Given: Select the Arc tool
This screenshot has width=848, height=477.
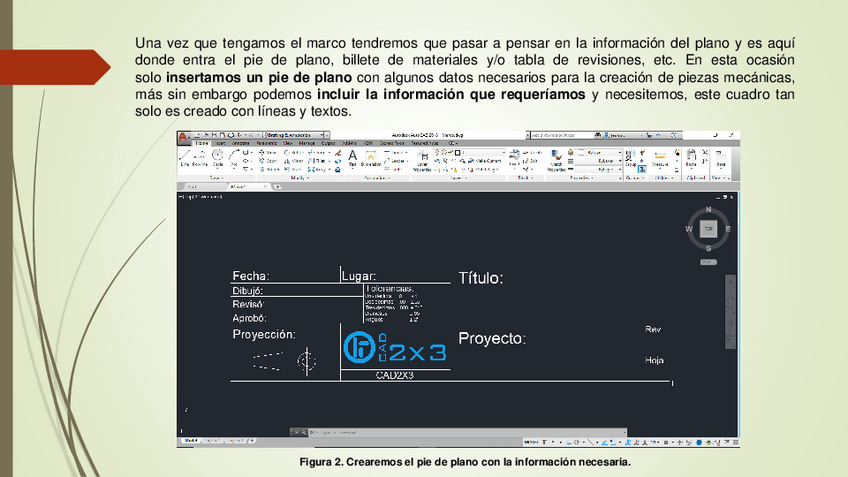Looking at the screenshot, I should click(234, 158).
